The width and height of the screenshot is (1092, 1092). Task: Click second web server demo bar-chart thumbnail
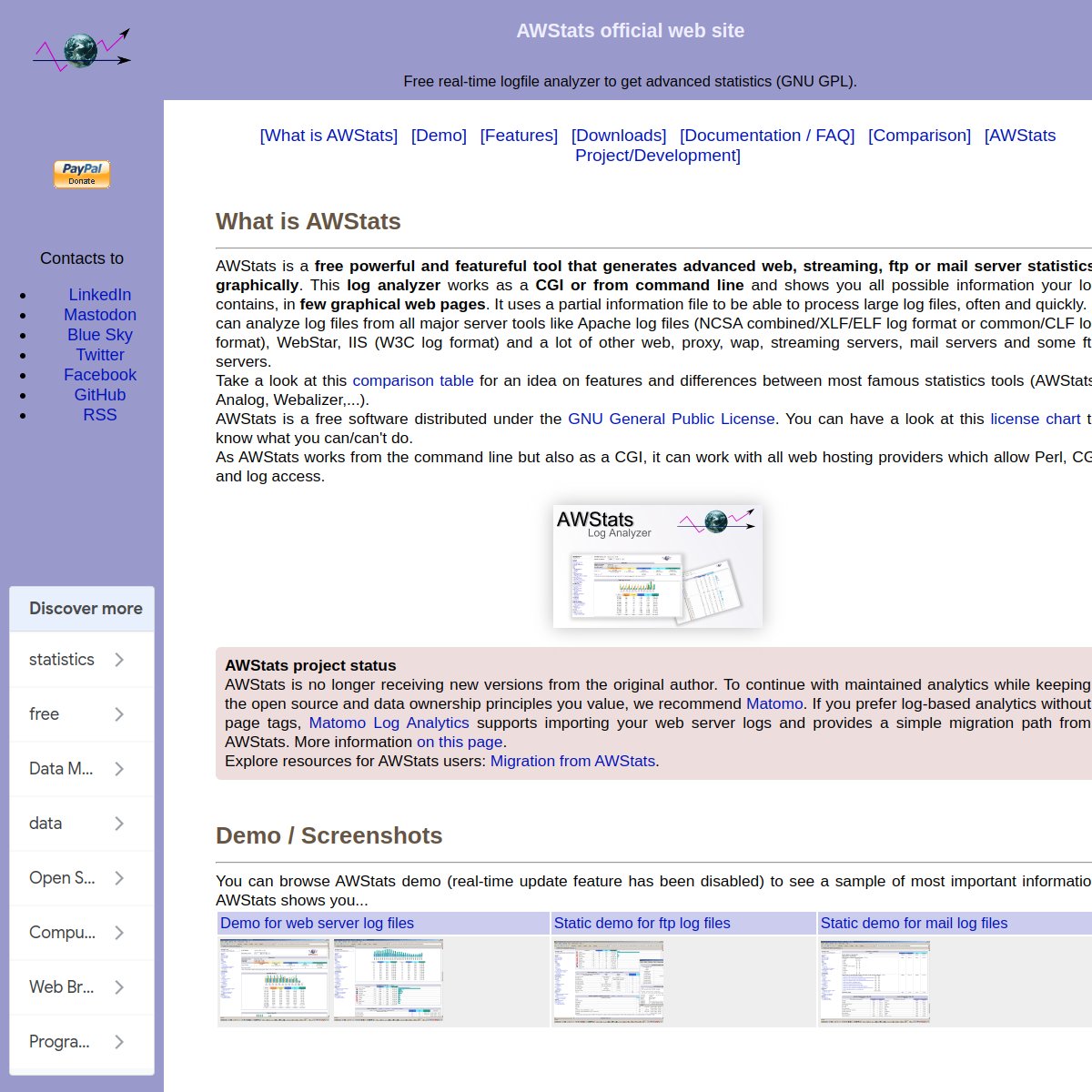[389, 981]
